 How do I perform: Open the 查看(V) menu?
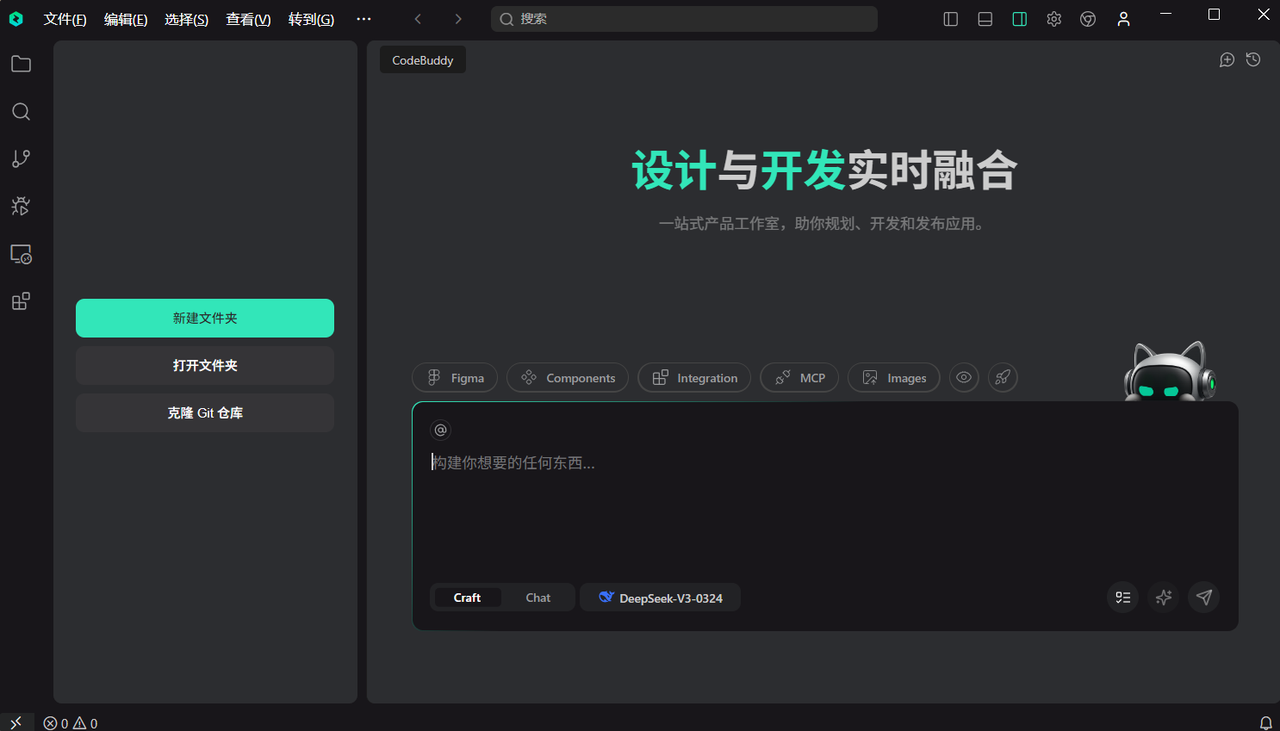[x=248, y=19]
